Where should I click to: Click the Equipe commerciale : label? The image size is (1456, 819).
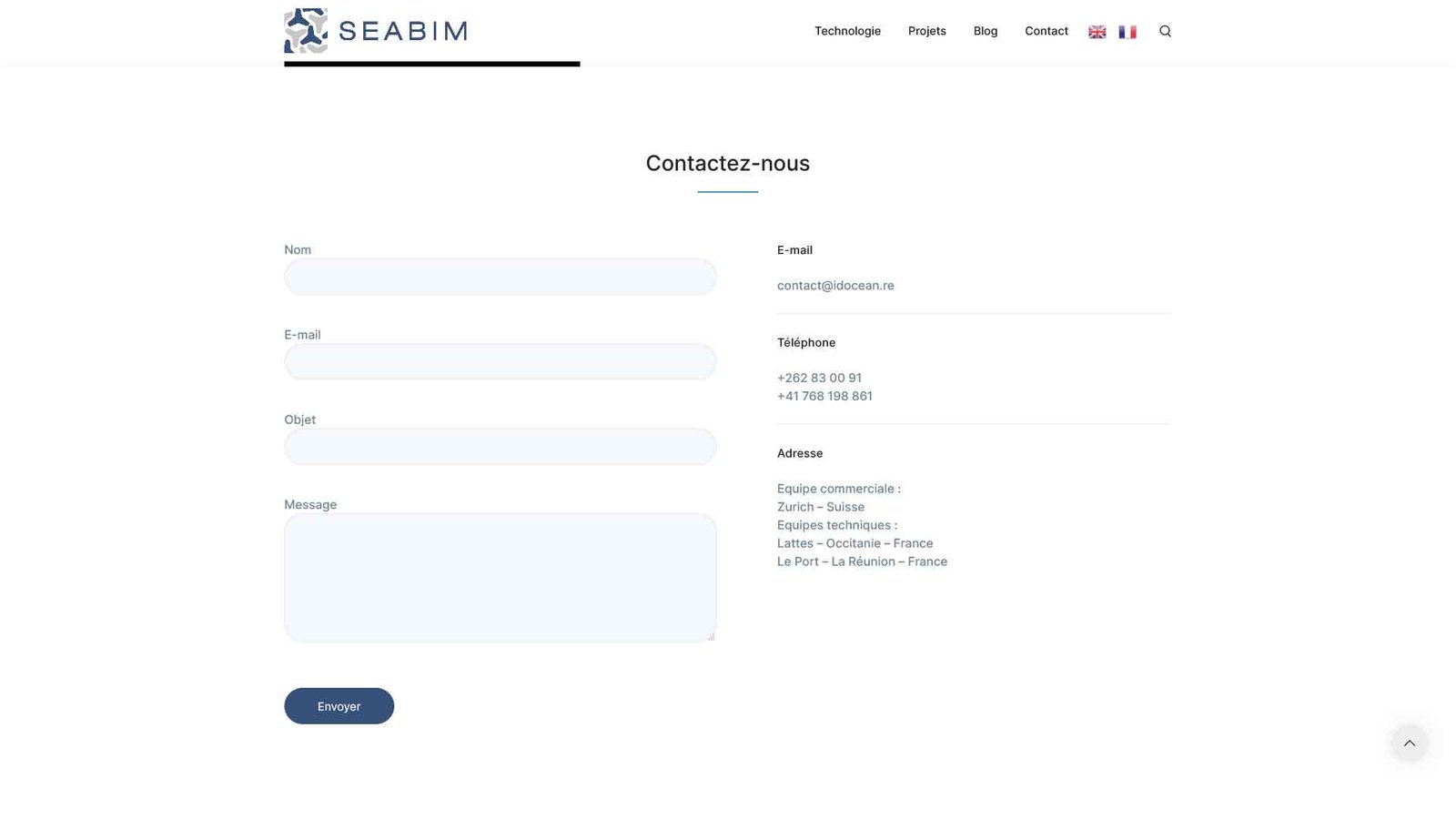click(x=839, y=489)
